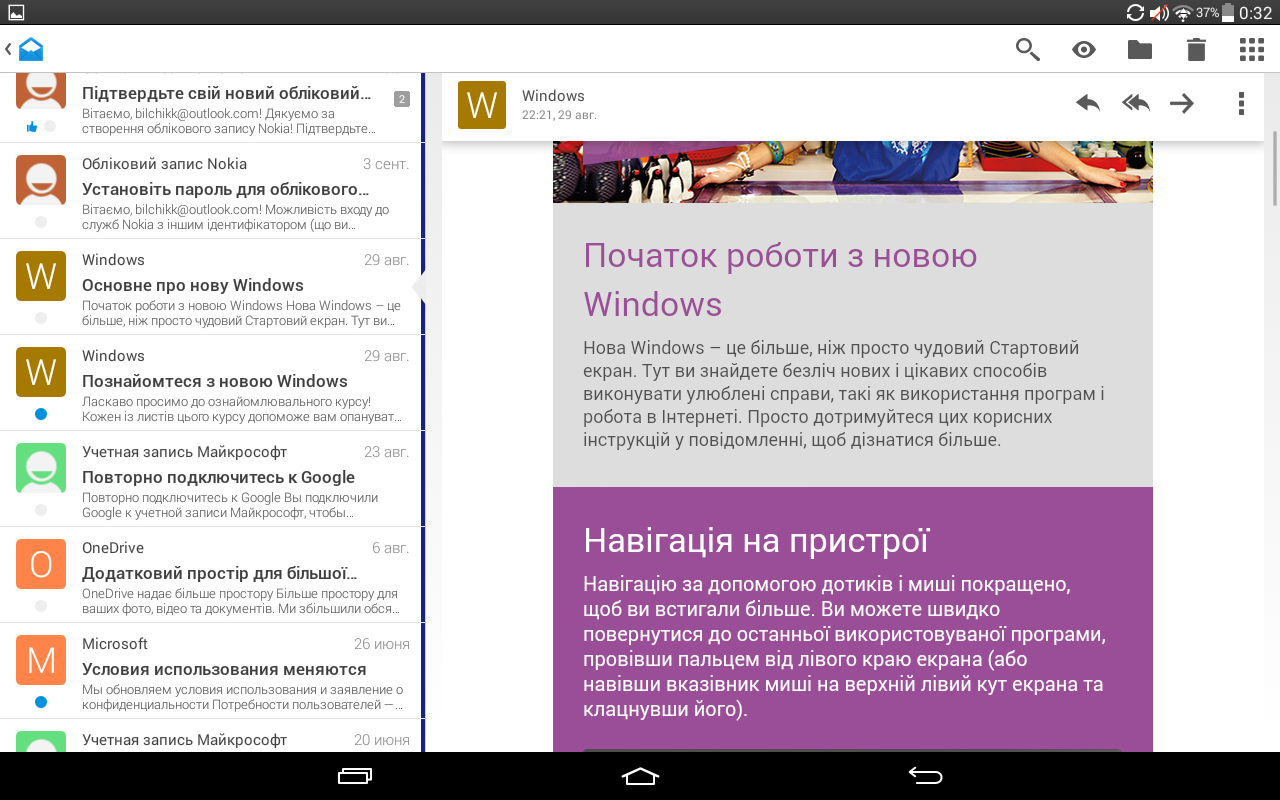Open the email 'Установіть пароль для облікового…'
Viewport: 1280px width, 800px height.
(210, 191)
